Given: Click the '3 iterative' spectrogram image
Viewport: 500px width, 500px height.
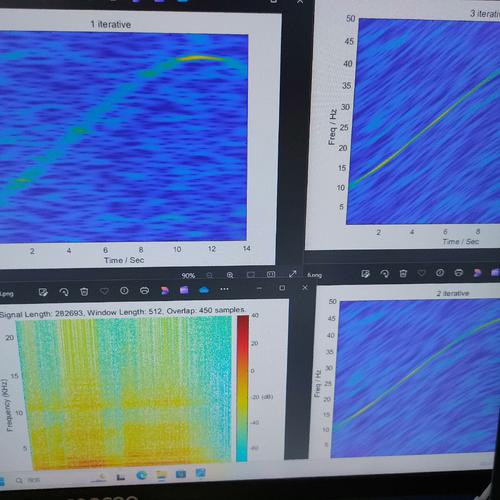Looking at the screenshot, I should coord(423,122).
